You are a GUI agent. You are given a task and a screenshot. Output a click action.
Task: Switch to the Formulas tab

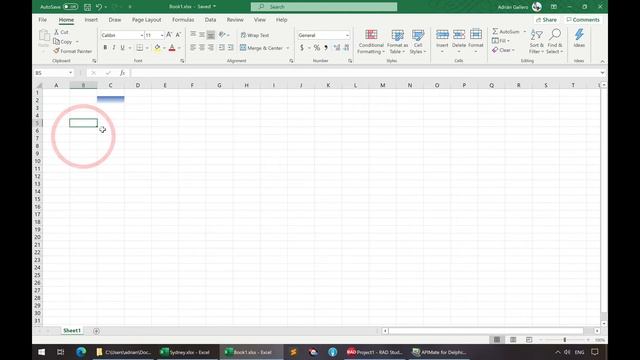pos(183,20)
